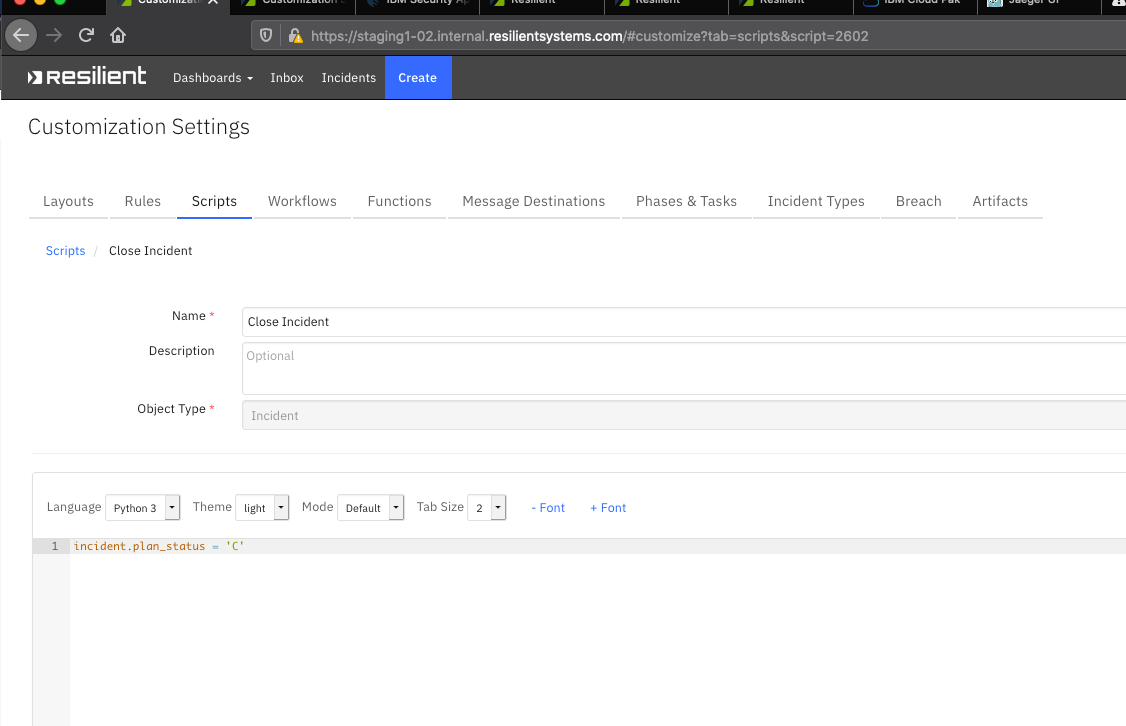Open the Phases & Tasks tab
This screenshot has height=726, width=1126.
[x=687, y=201]
